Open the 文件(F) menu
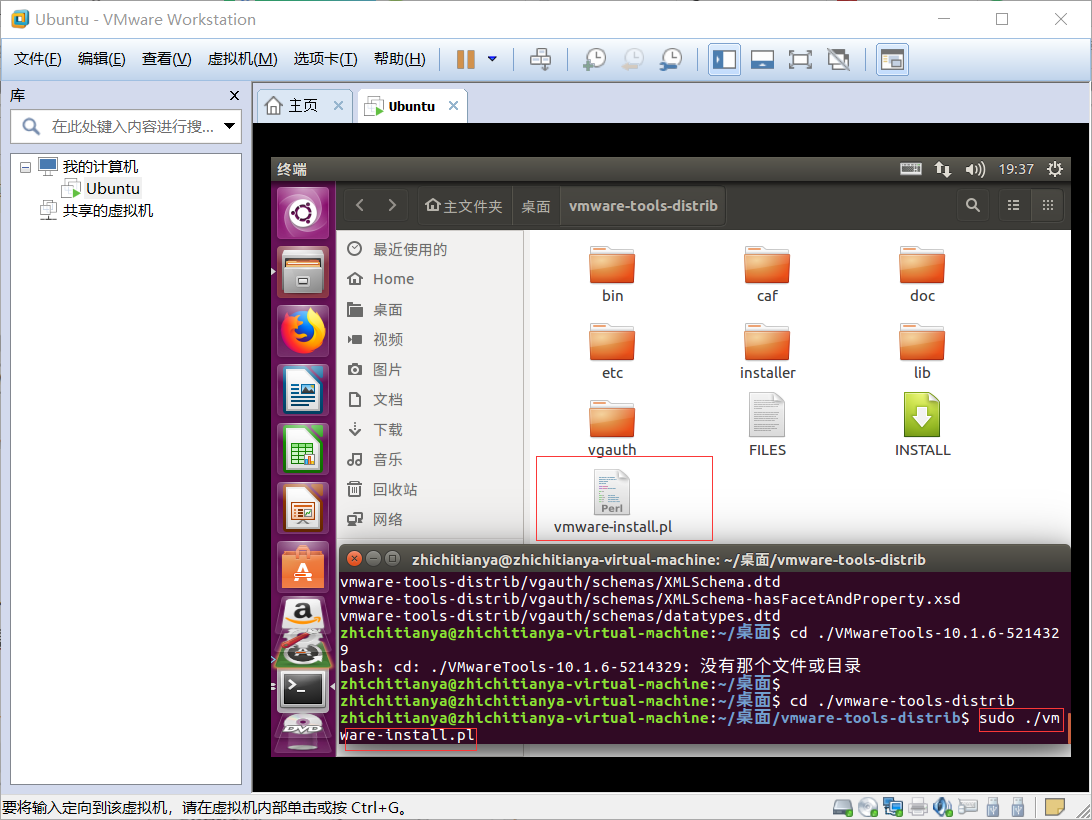The image size is (1092, 820). tap(38, 59)
